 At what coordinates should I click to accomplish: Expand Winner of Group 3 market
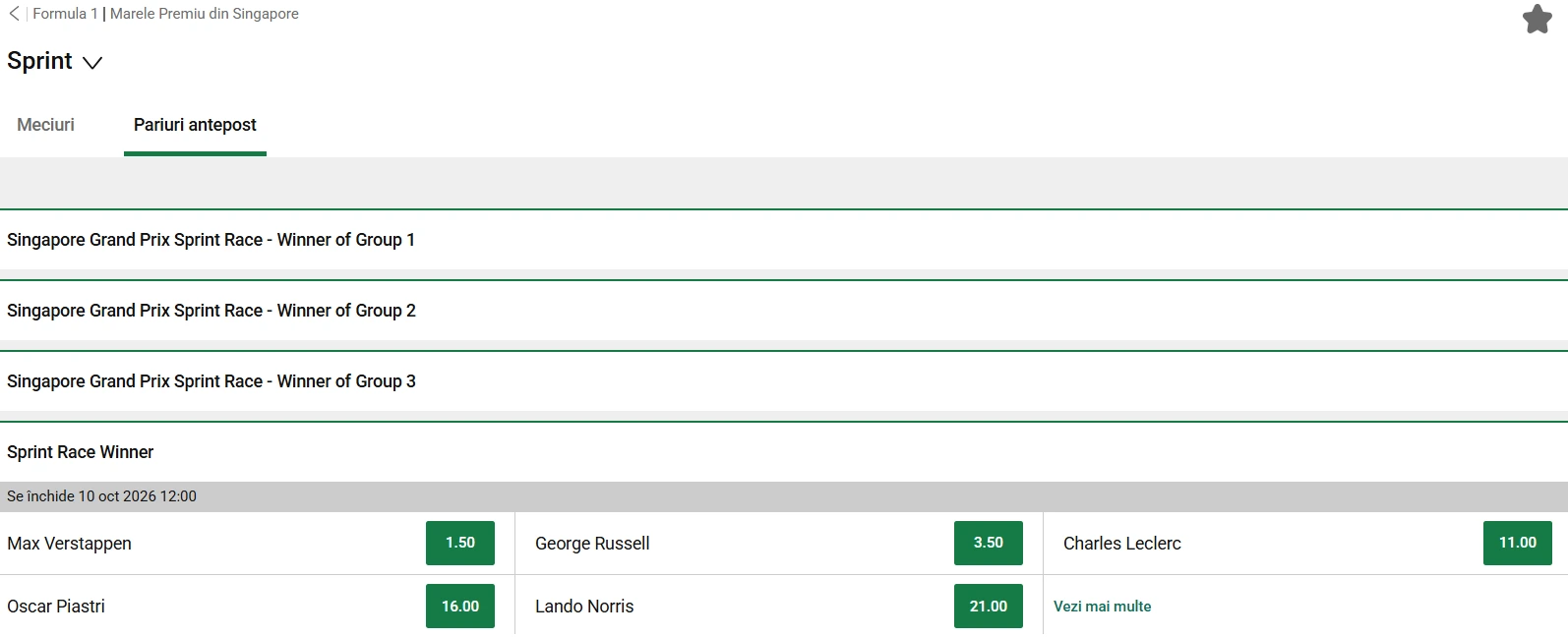pos(784,381)
